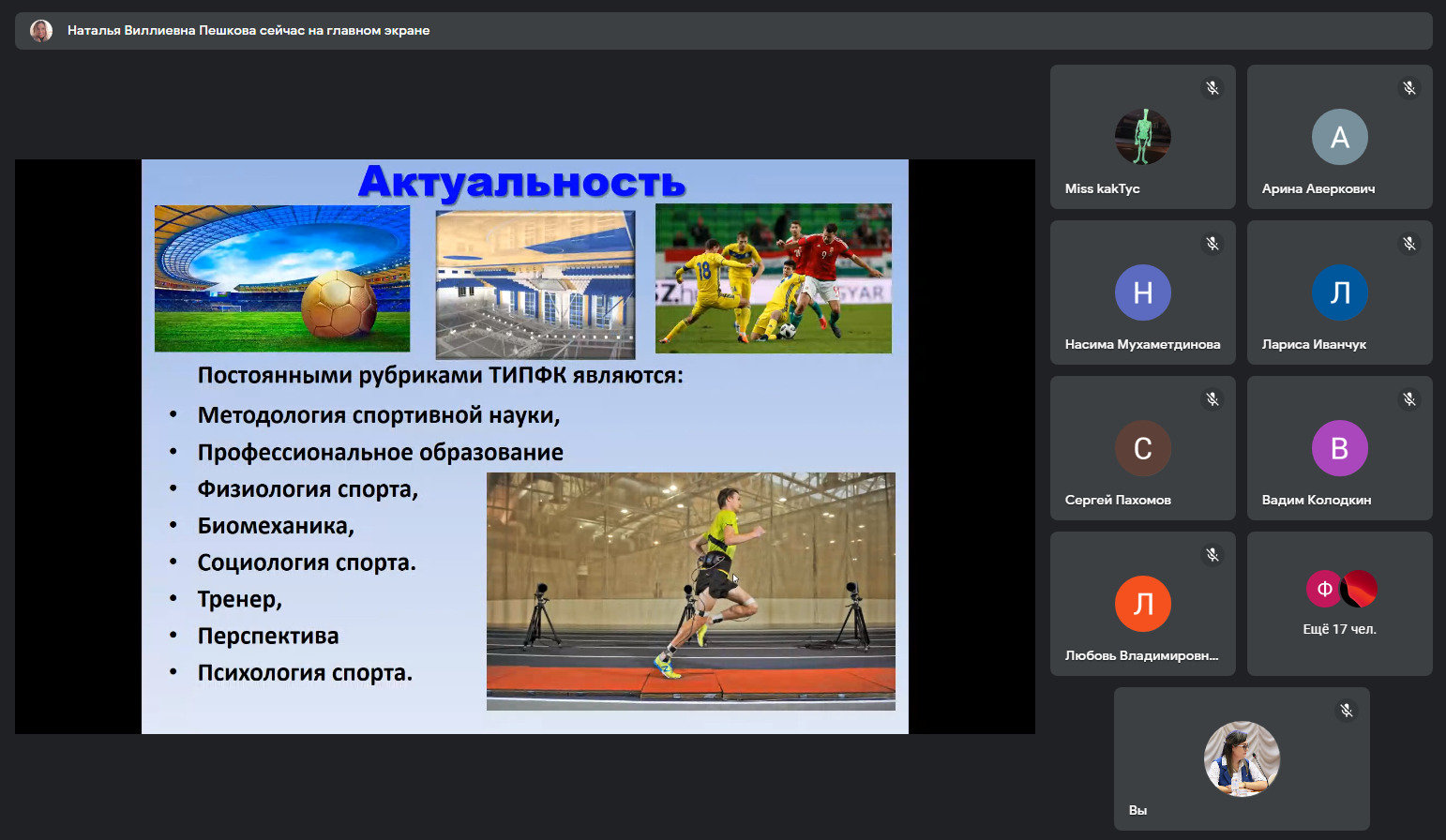Viewport: 1446px width, 840px height.
Task: Click muted mic icon on Вадим Колодкин tile
Action: pos(1408,399)
